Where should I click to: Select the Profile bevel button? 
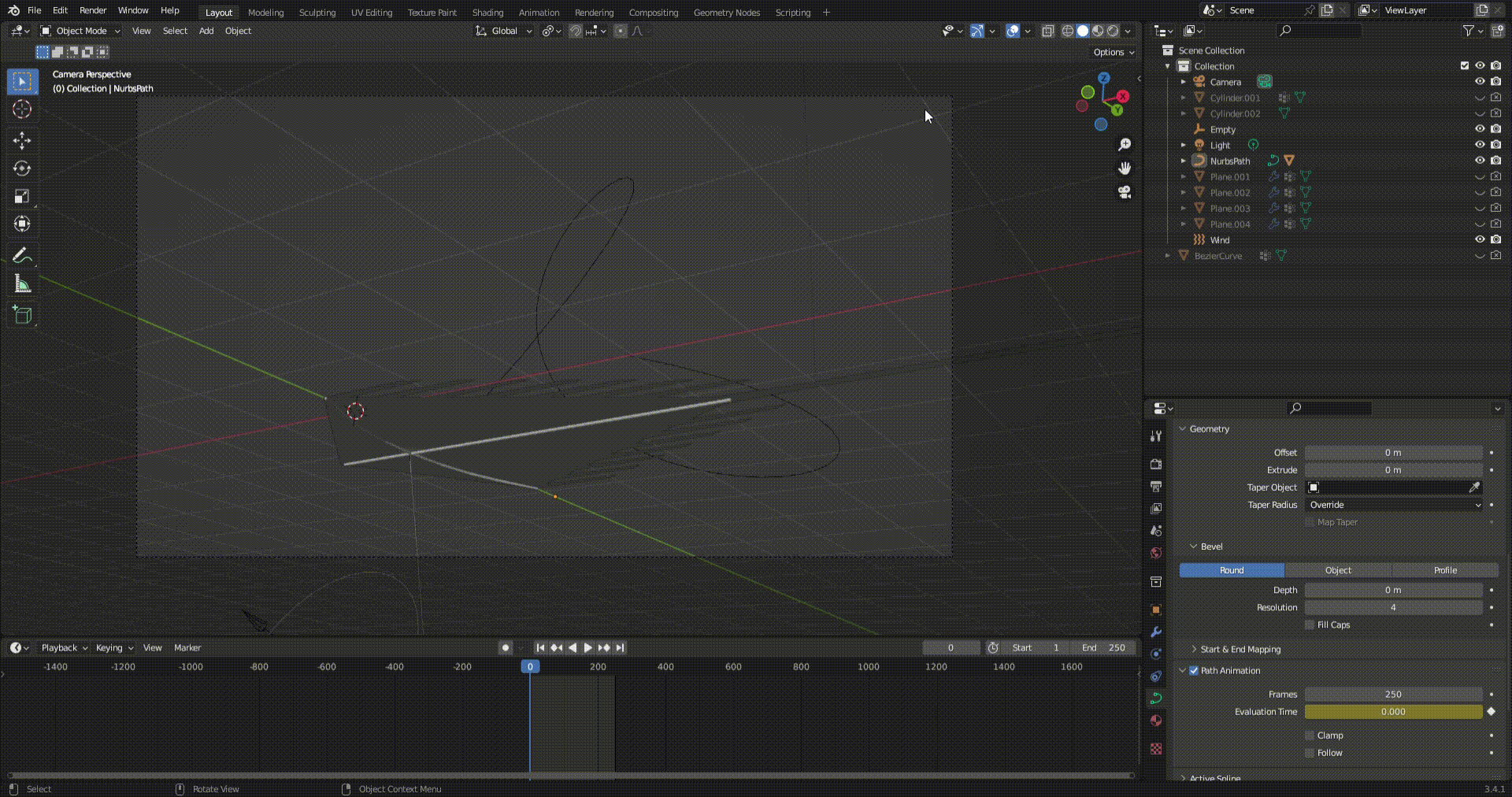click(x=1445, y=570)
